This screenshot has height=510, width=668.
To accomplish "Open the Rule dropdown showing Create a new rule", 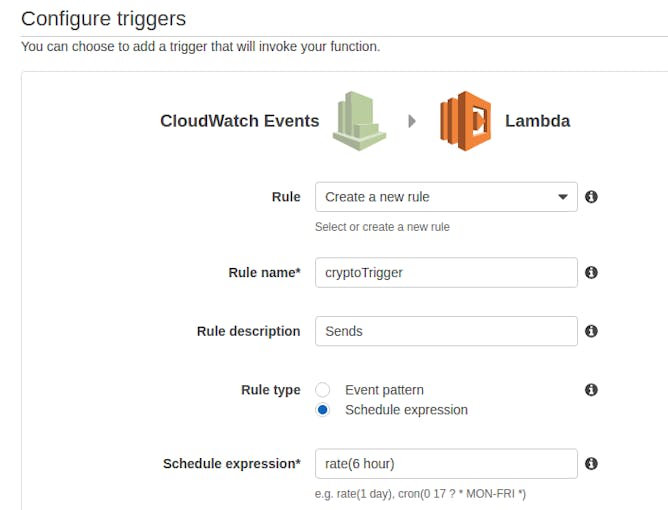I will 446,197.
